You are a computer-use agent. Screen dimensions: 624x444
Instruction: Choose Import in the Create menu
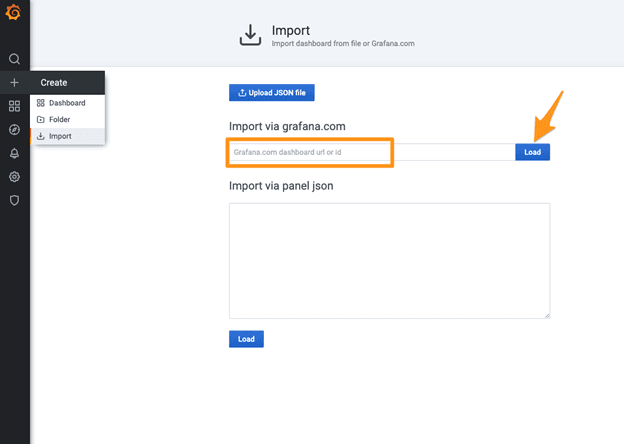(59, 135)
